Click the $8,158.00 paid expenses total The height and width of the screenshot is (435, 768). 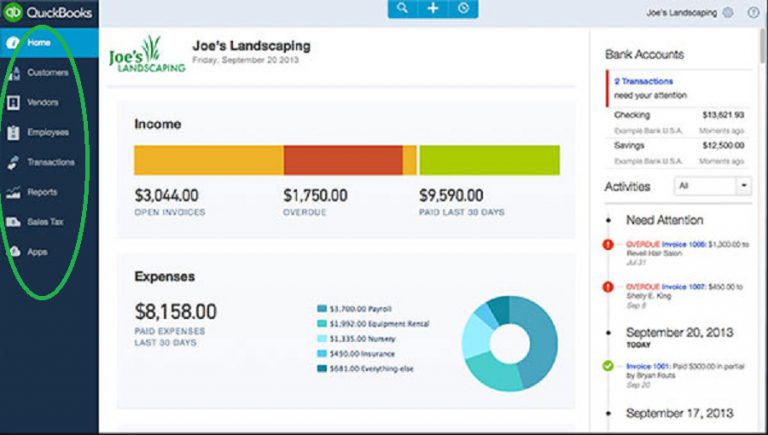tap(175, 312)
